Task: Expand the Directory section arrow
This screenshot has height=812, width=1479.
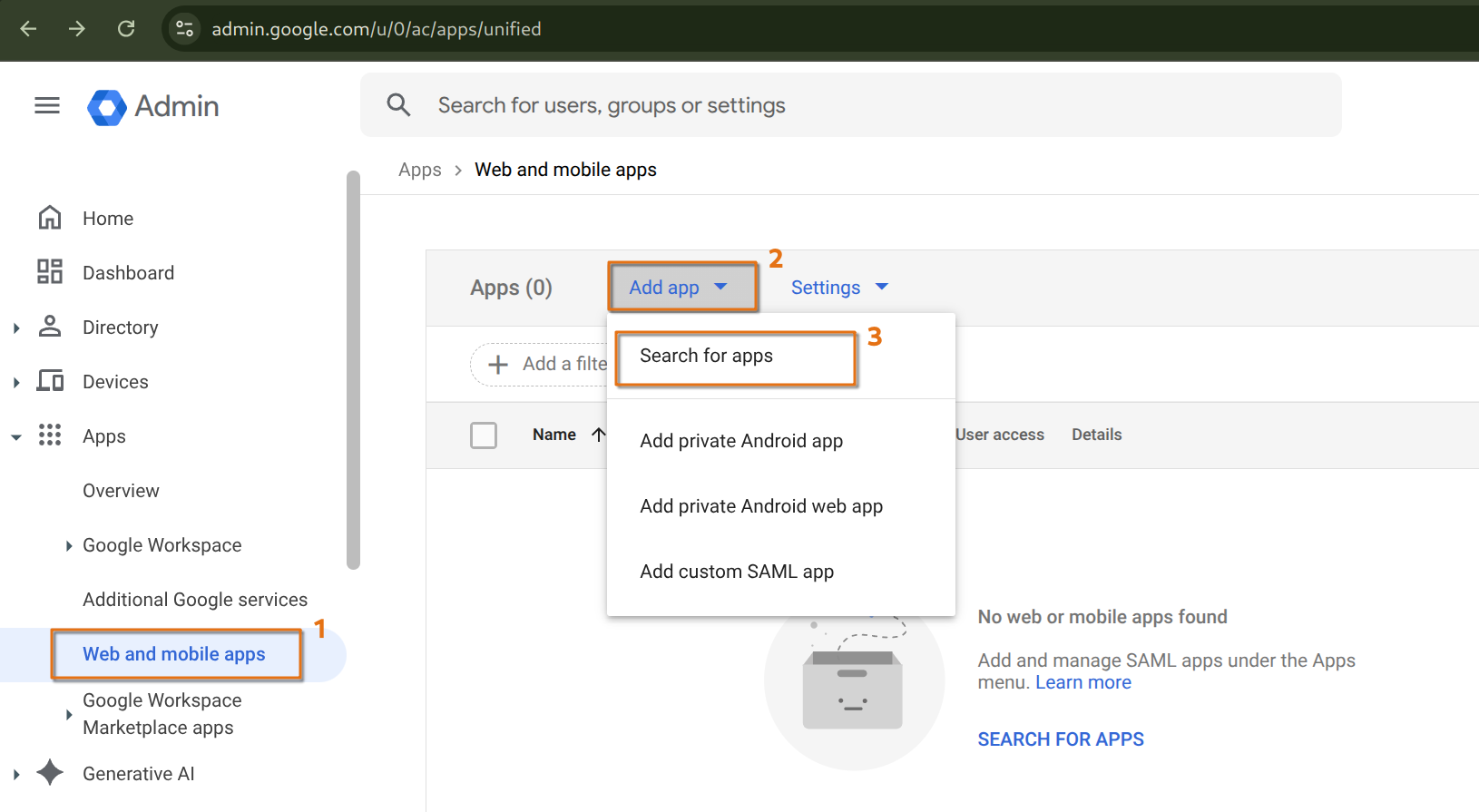Action: [16, 328]
